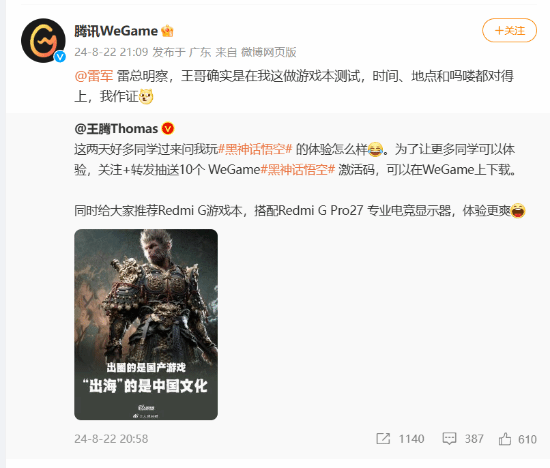This screenshot has width=550, height=468.
Task: Open the @王腾Thomas profile link
Action: coord(116,129)
